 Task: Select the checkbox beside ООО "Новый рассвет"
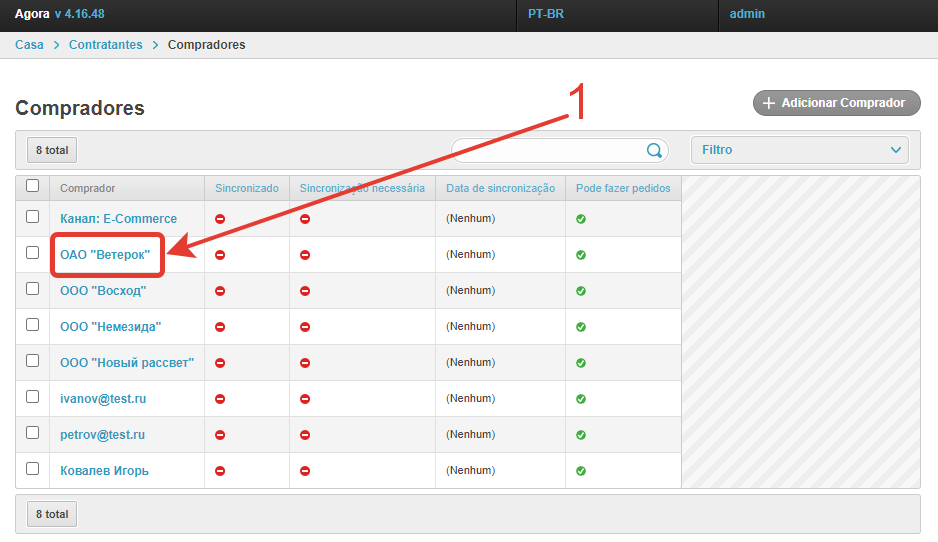[x=33, y=361]
